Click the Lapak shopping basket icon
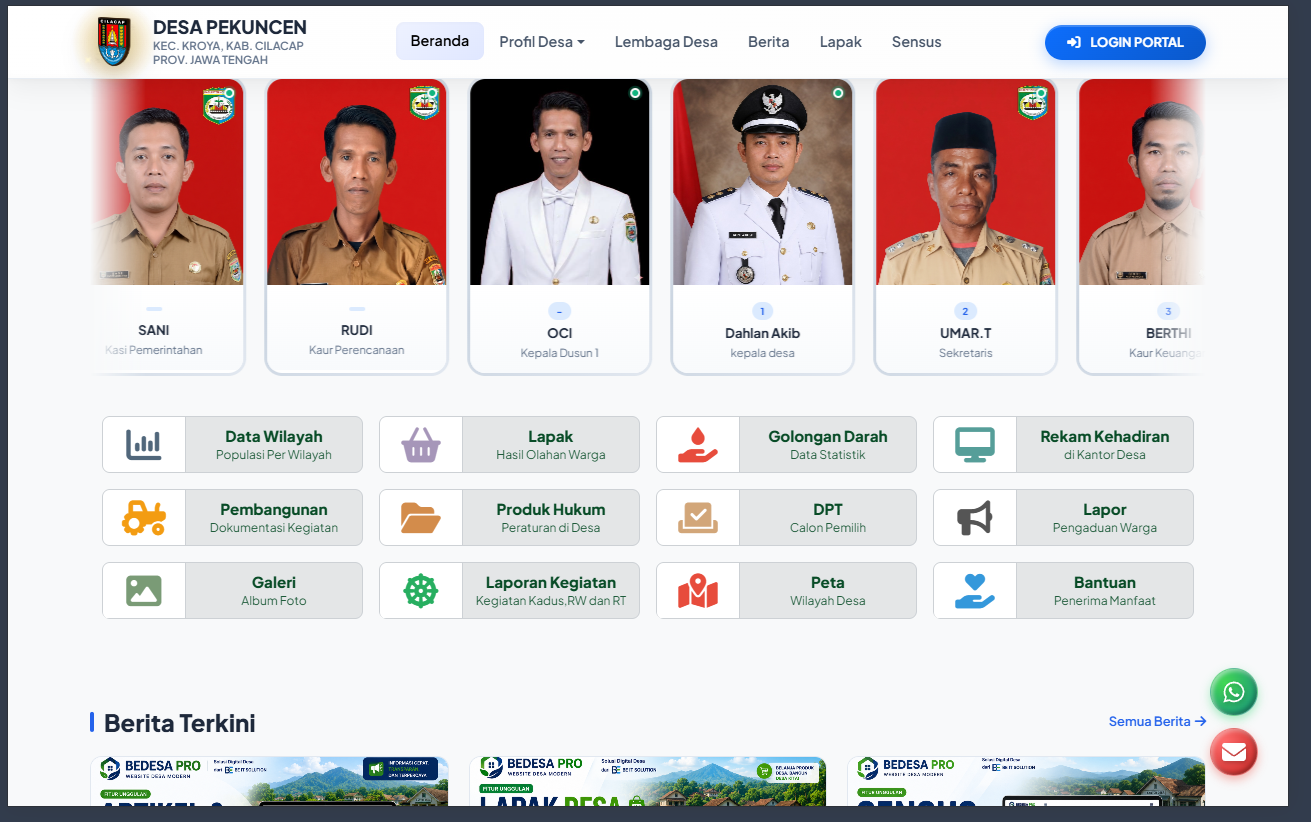Viewport: 1311px width, 822px height. click(x=421, y=444)
